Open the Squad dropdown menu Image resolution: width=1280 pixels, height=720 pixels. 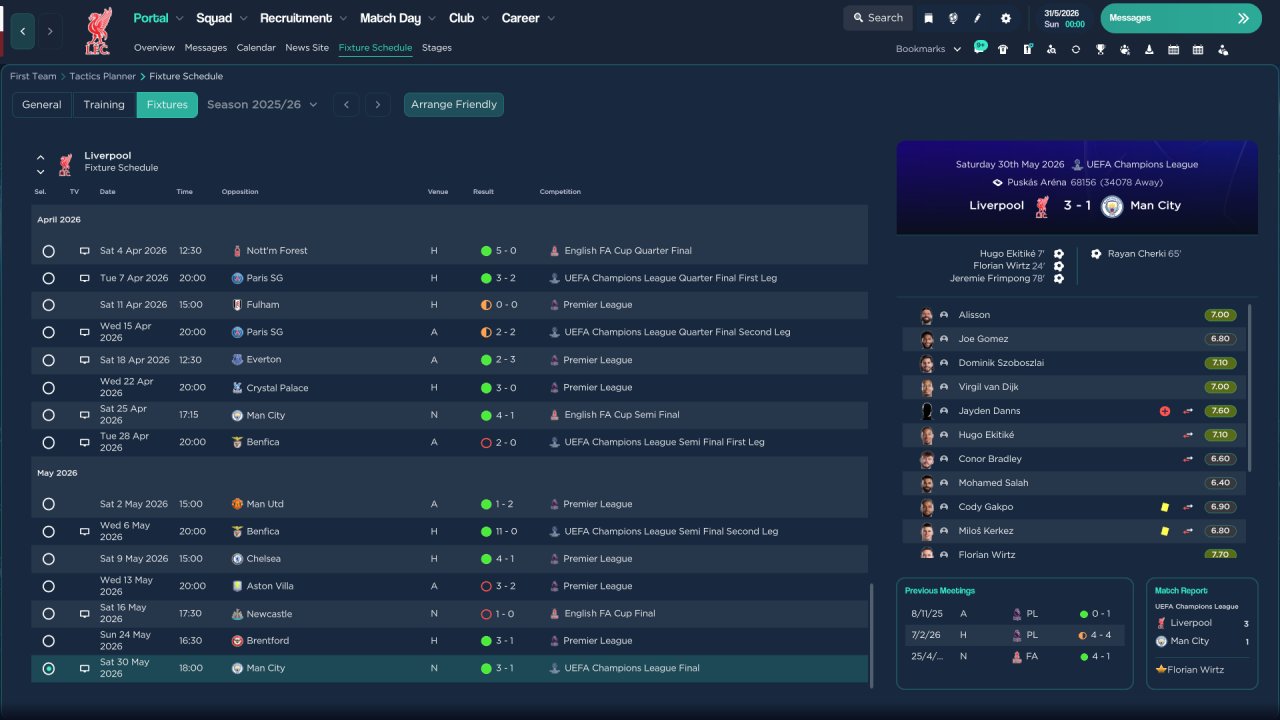click(221, 18)
